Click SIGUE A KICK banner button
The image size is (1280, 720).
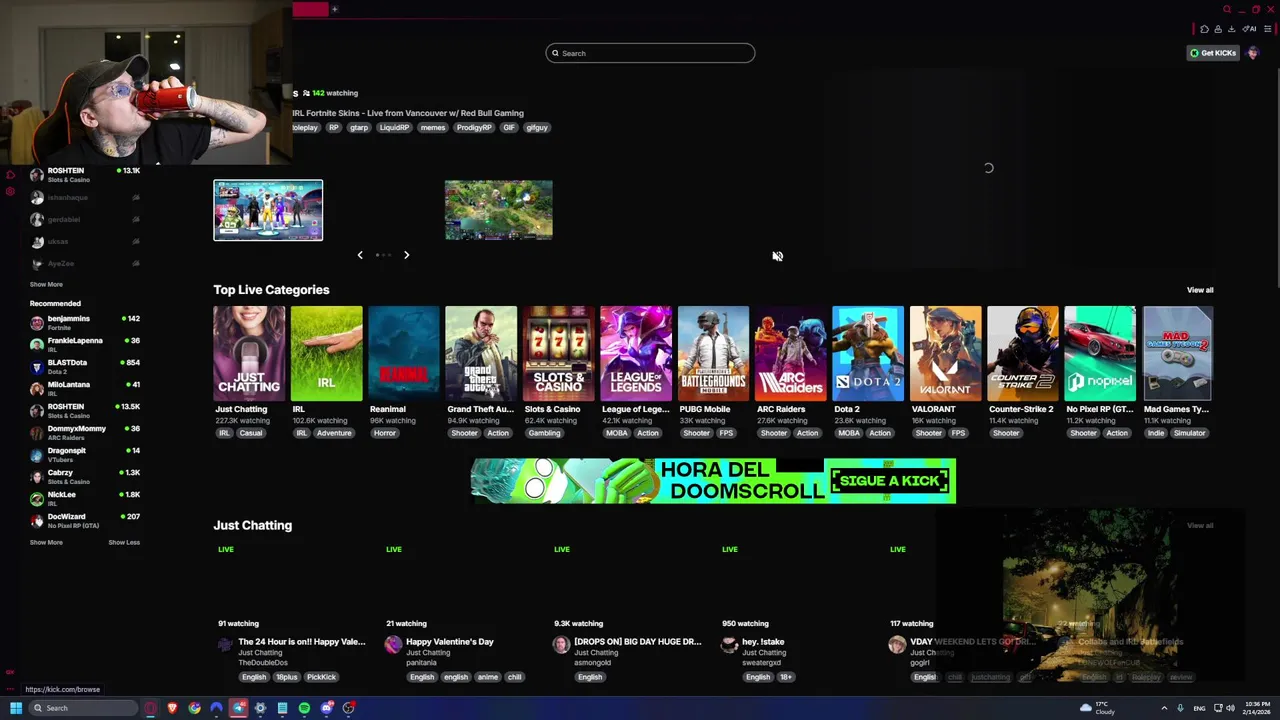(889, 481)
